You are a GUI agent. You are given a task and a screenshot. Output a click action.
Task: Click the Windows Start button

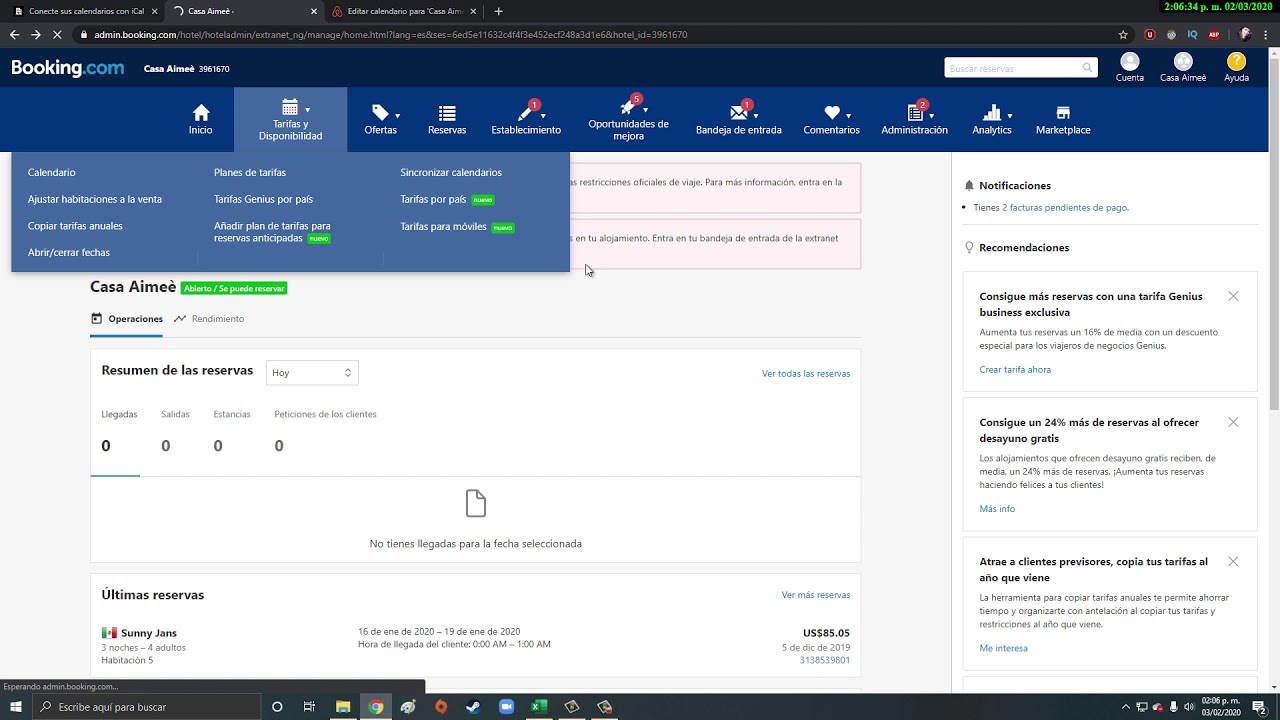coord(16,707)
